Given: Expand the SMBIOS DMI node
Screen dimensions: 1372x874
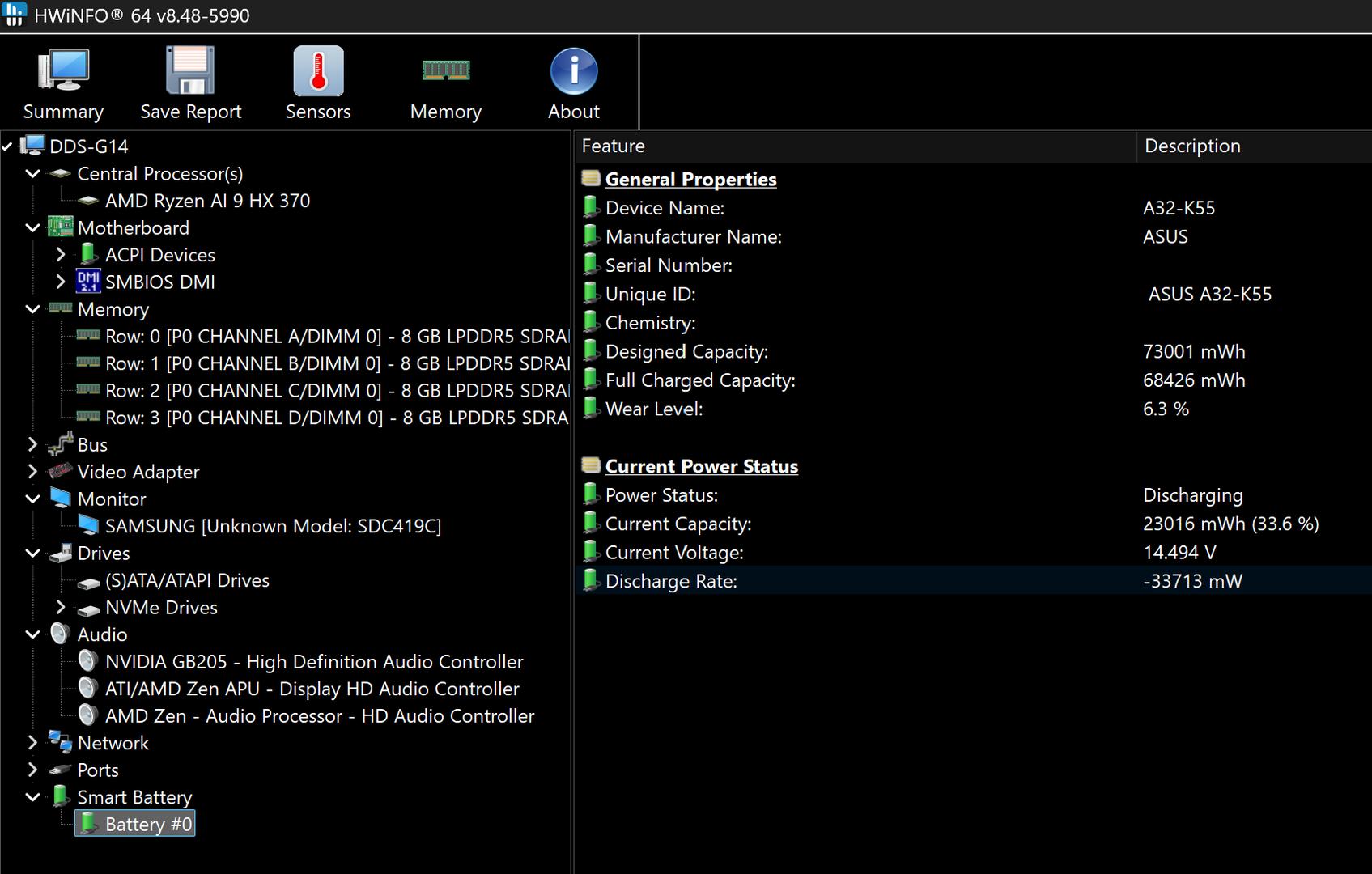Looking at the screenshot, I should tap(60, 282).
